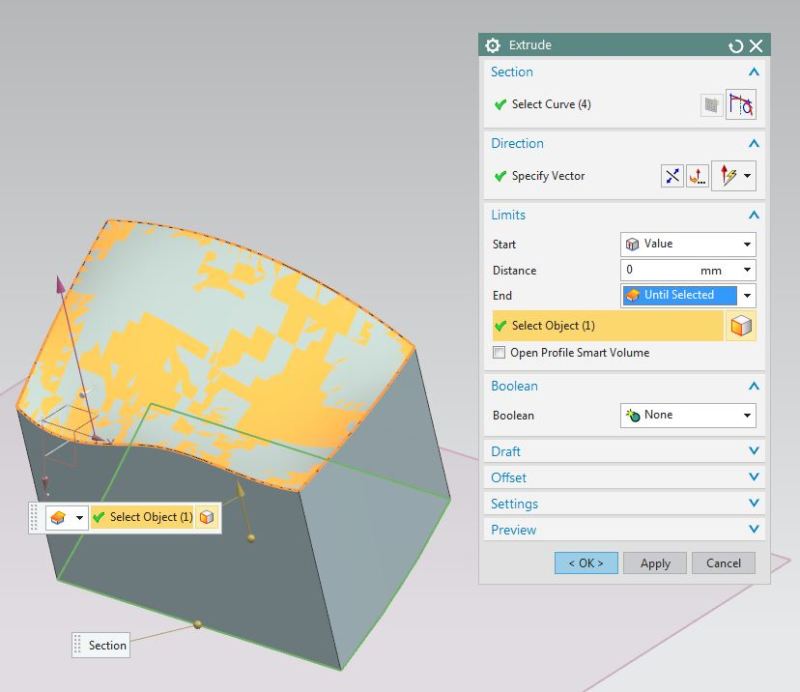Click the section handle dot on the green sketch edge
Viewport: 800px width, 692px height.
(x=198, y=624)
